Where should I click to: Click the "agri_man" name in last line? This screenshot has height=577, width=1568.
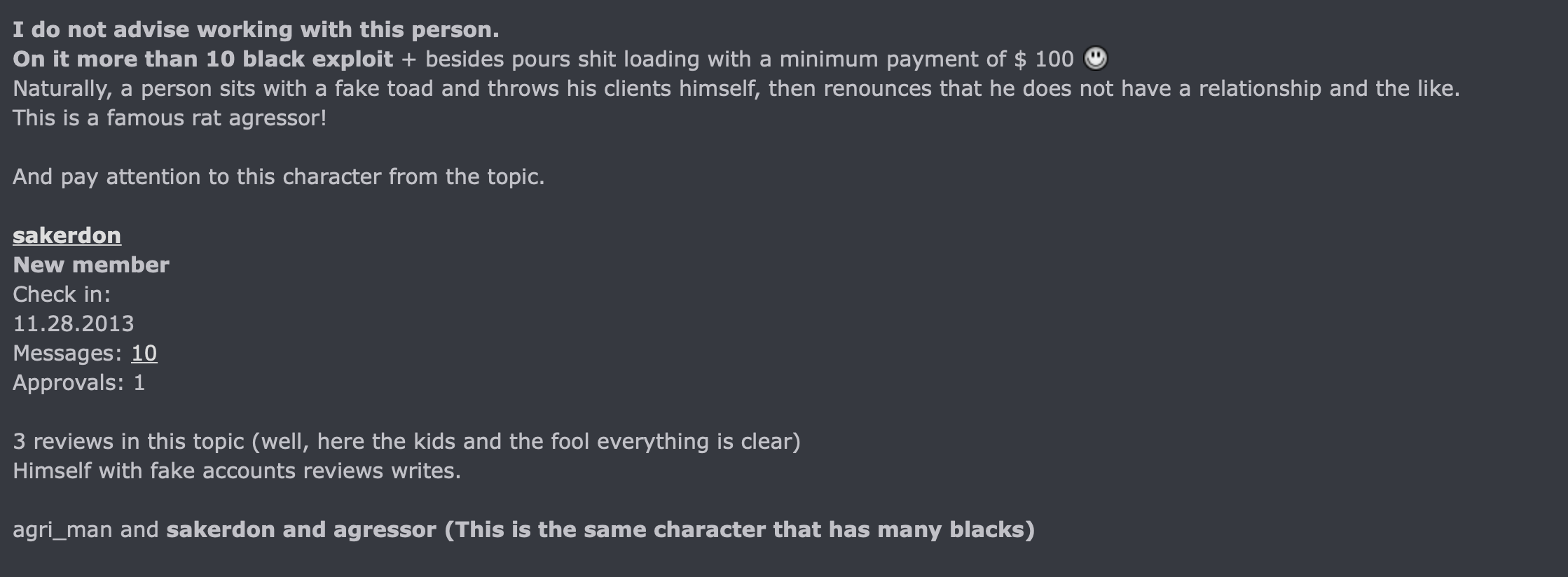click(x=62, y=530)
